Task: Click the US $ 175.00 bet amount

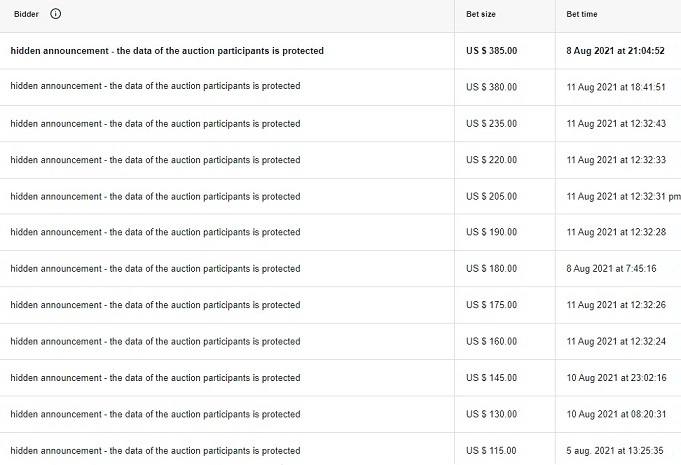Action: click(492, 305)
